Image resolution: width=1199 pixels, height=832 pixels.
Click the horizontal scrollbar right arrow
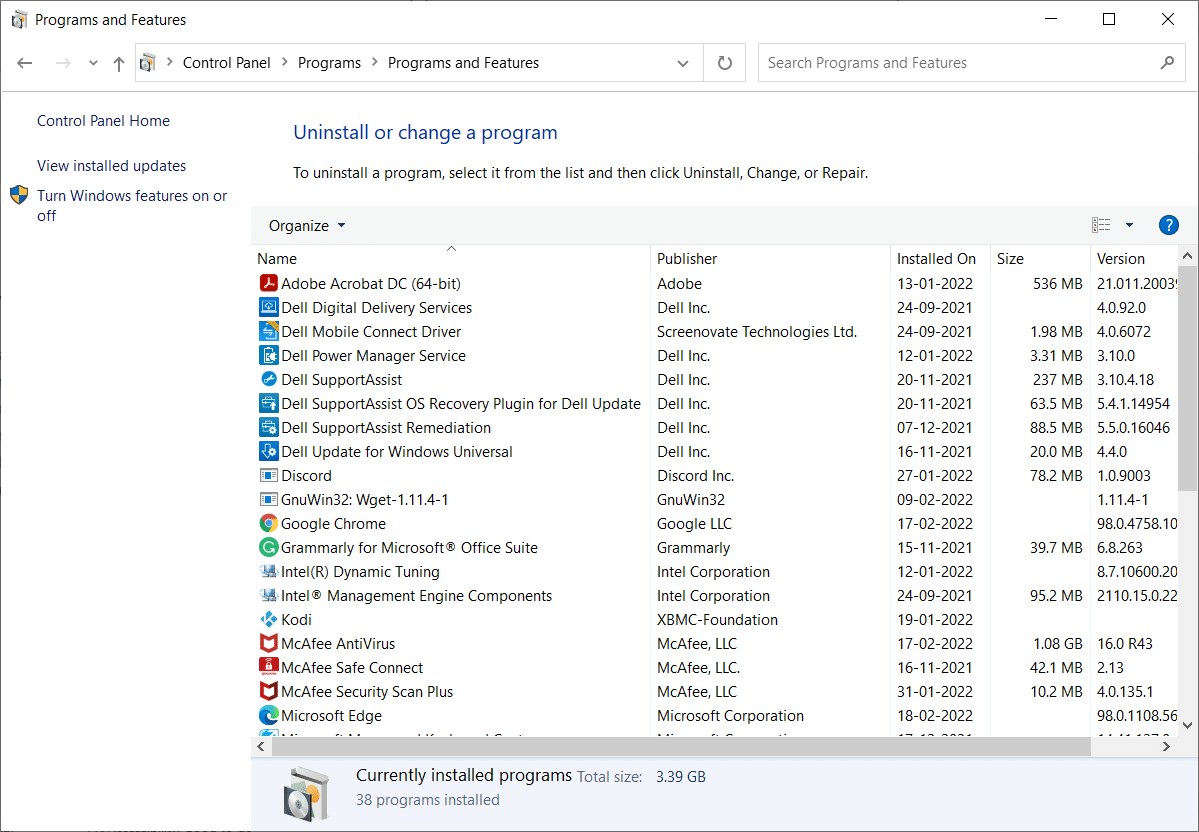(1166, 746)
